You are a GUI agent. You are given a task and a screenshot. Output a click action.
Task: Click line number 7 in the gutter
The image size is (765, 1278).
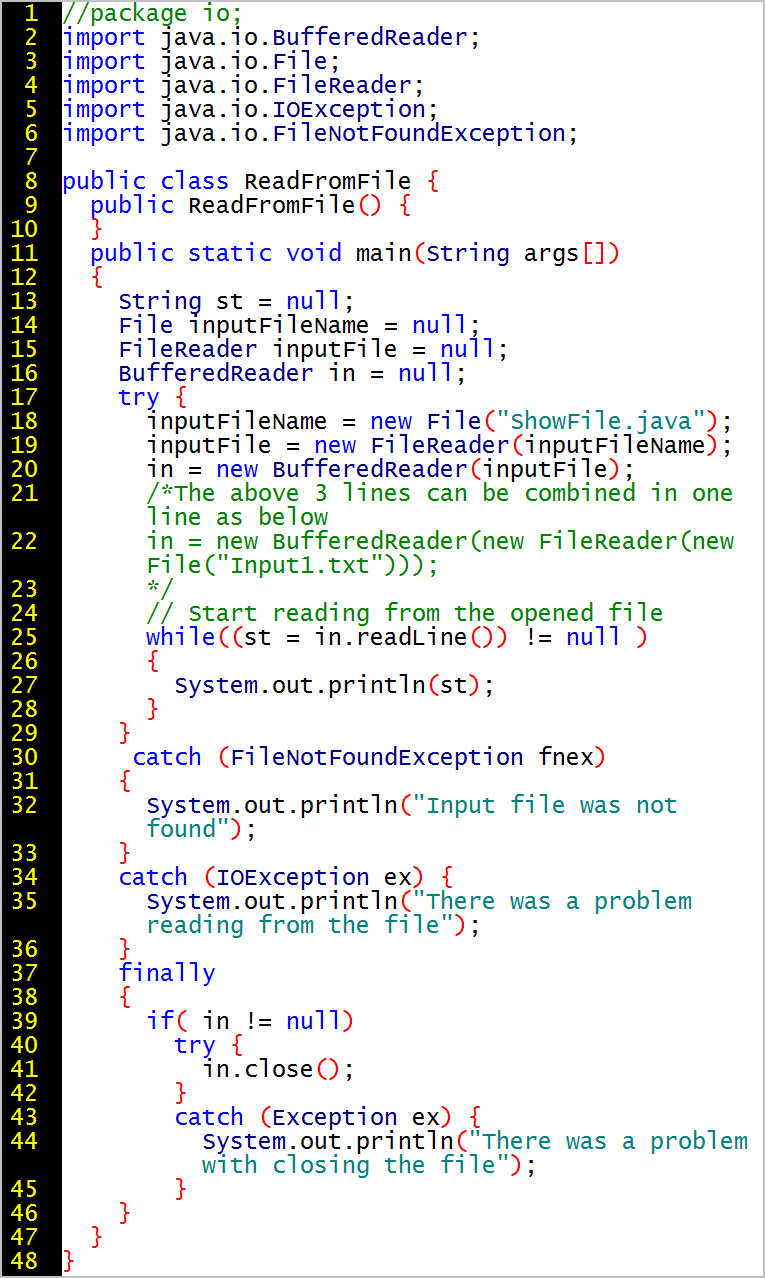[30, 158]
